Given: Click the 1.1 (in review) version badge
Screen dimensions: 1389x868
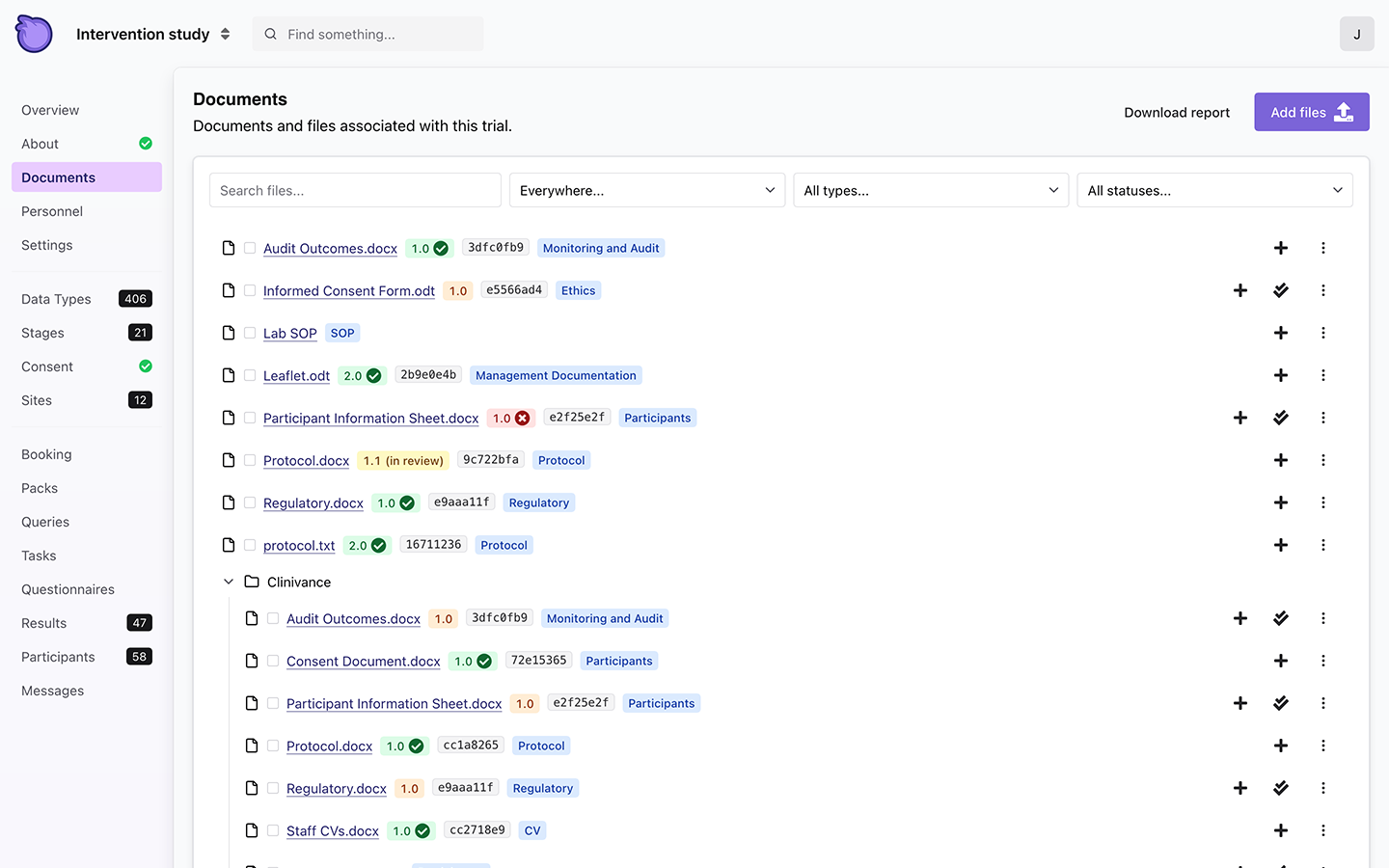Looking at the screenshot, I should (x=403, y=460).
